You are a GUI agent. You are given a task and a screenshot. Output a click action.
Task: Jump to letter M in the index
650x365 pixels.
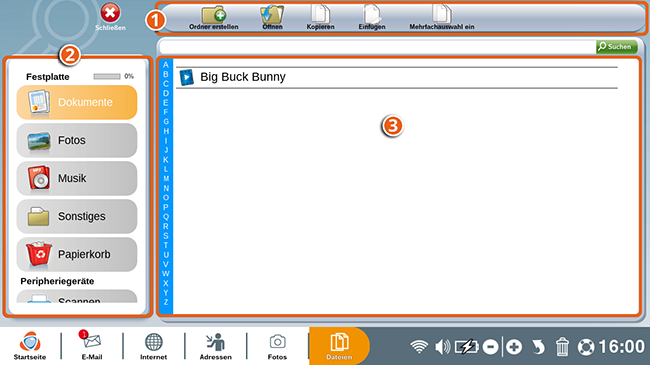point(166,179)
